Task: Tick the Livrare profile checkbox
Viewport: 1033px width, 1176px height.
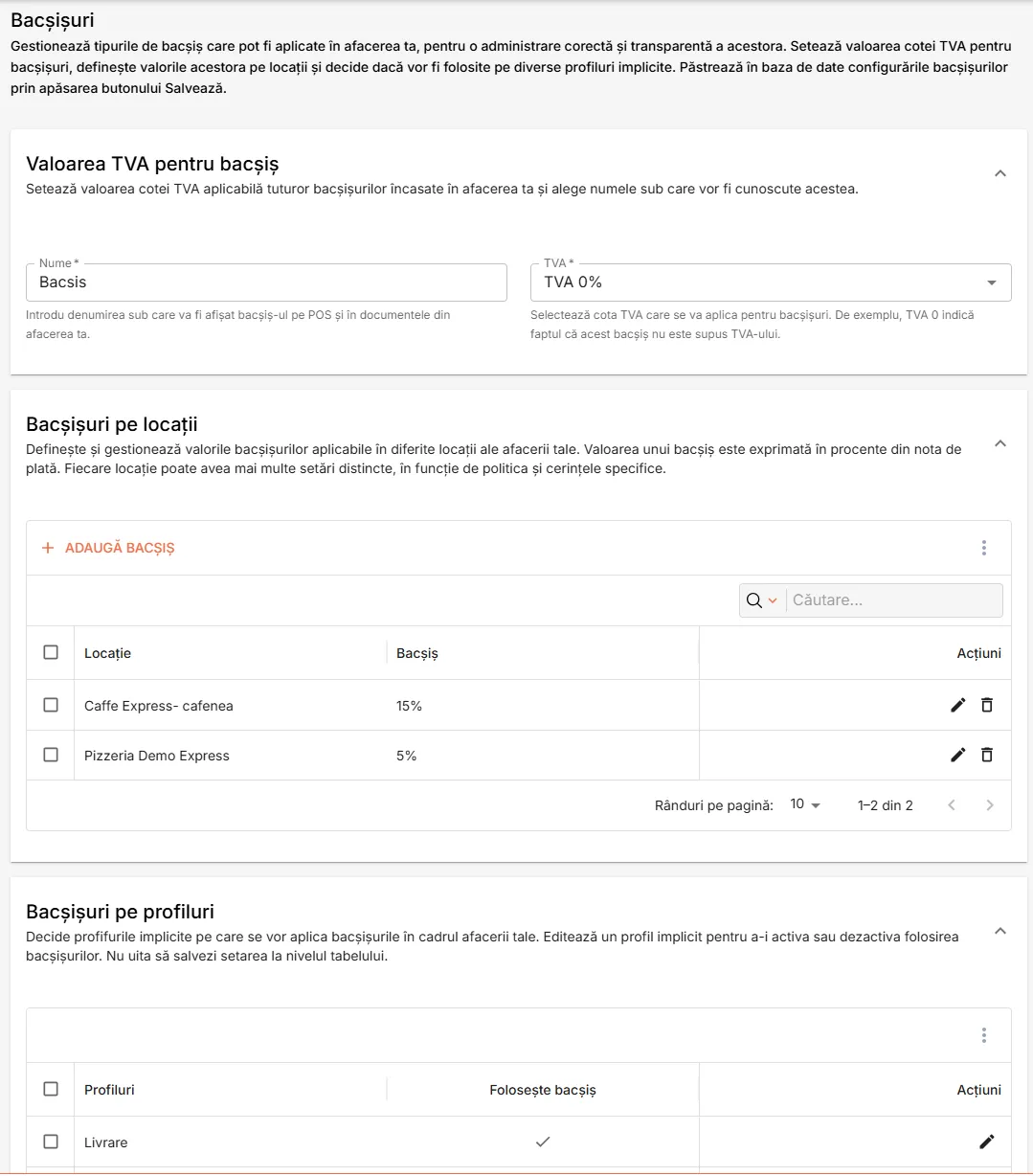Action: (x=51, y=1142)
